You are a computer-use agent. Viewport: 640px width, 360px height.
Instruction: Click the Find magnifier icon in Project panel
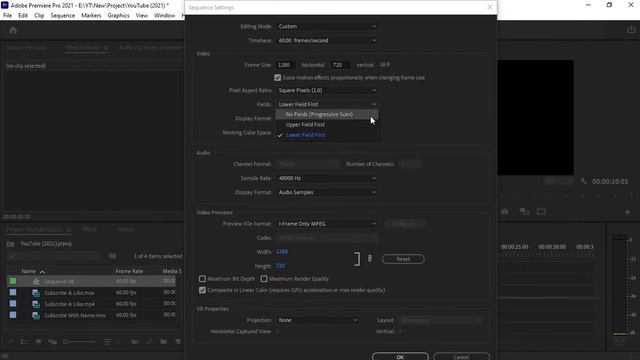pos(149,342)
